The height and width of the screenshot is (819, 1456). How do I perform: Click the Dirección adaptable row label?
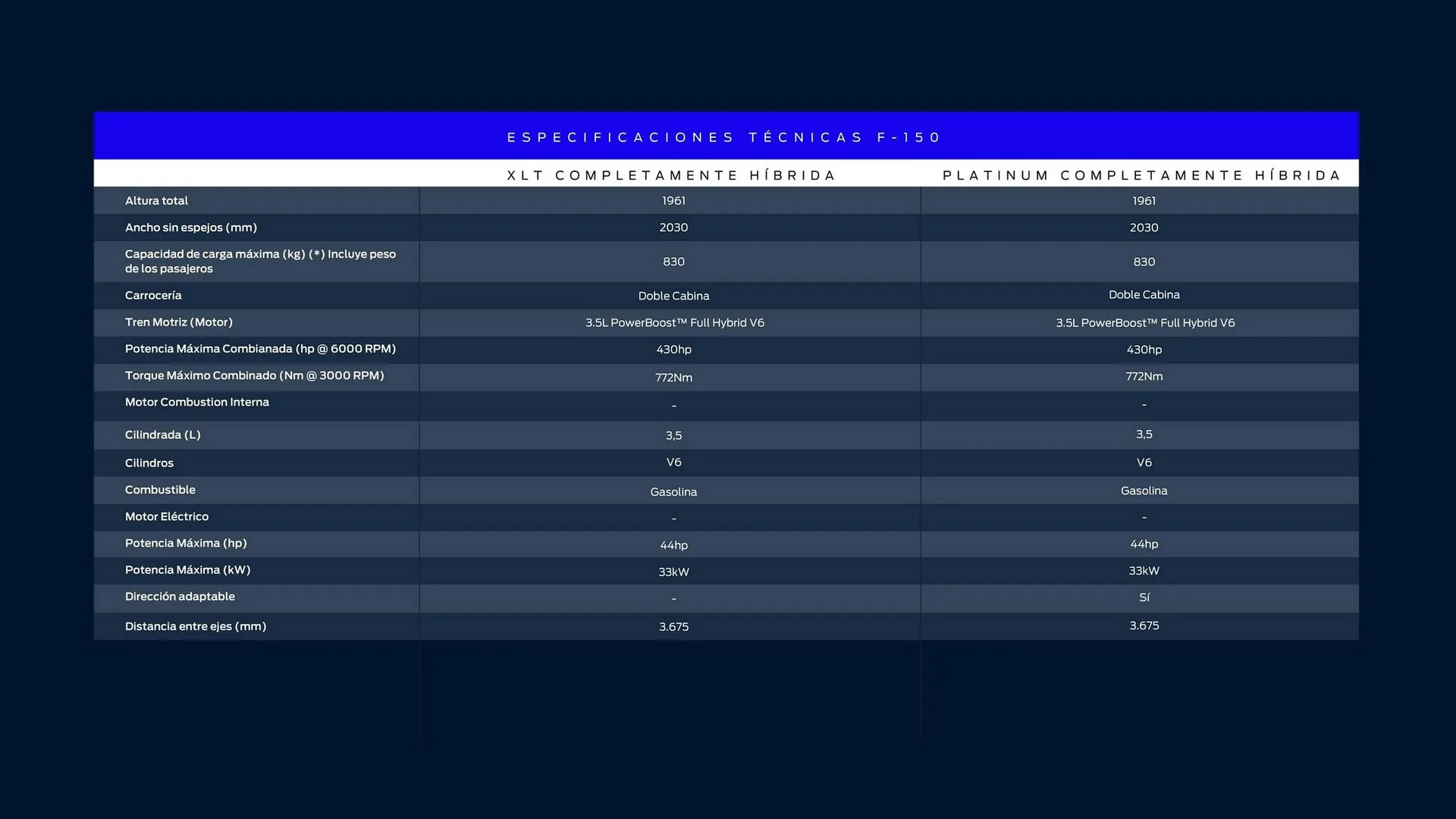(180, 597)
